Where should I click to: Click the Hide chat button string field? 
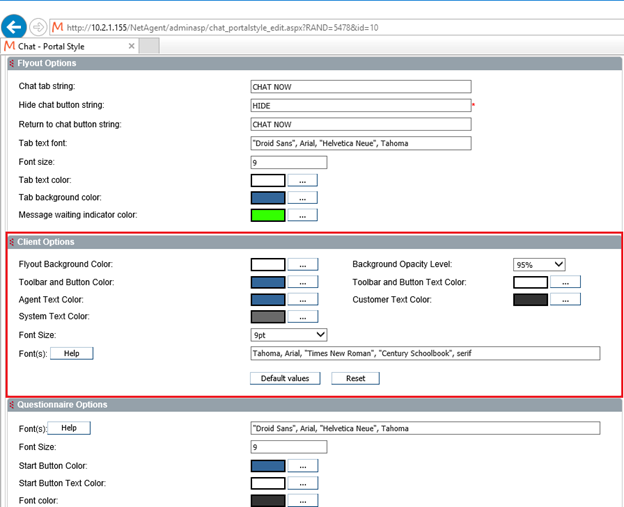click(x=360, y=105)
